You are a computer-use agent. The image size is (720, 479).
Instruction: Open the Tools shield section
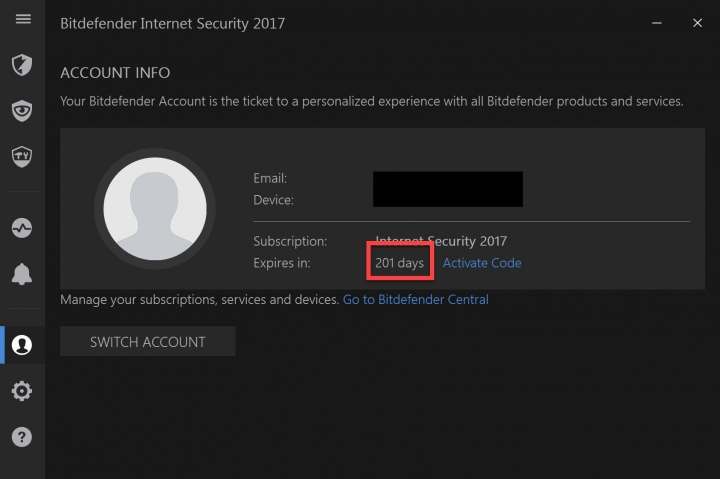point(22,156)
